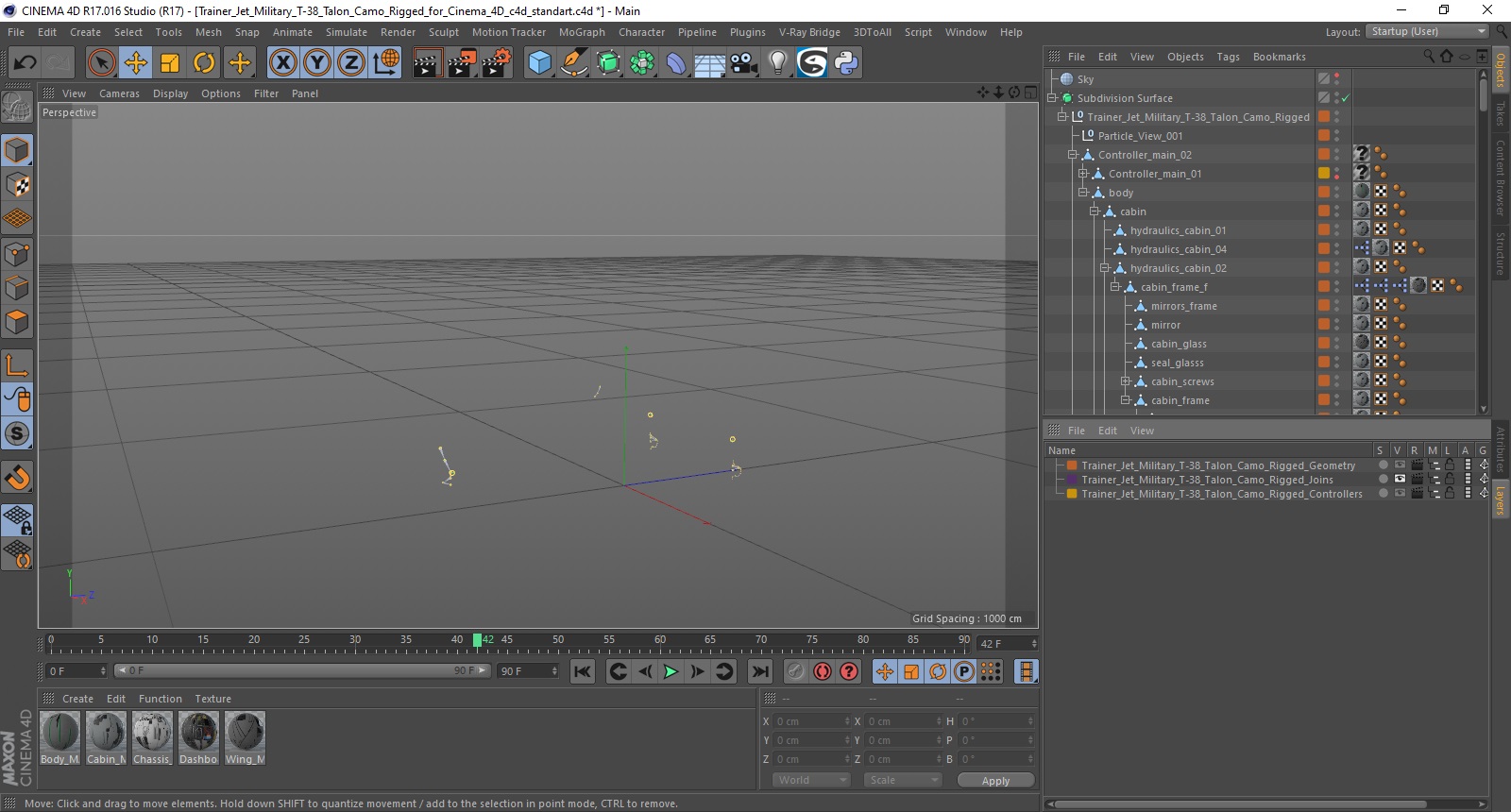Open the Layout Startup dropdown
The height and width of the screenshot is (812, 1511).
tap(1428, 31)
